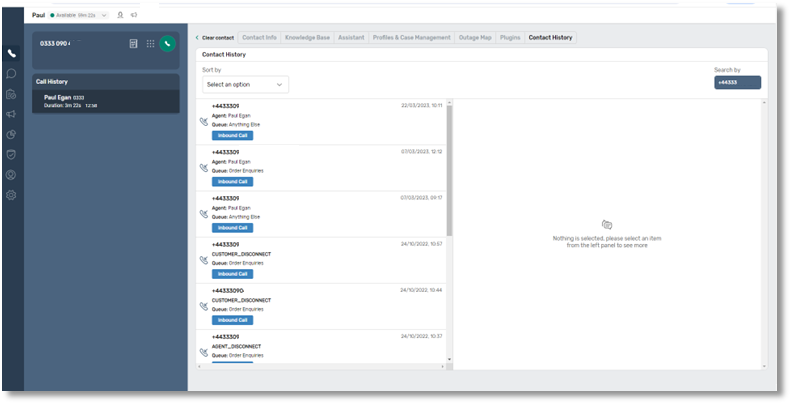
Task: Select the phone icon in left sidebar
Action: [12, 53]
